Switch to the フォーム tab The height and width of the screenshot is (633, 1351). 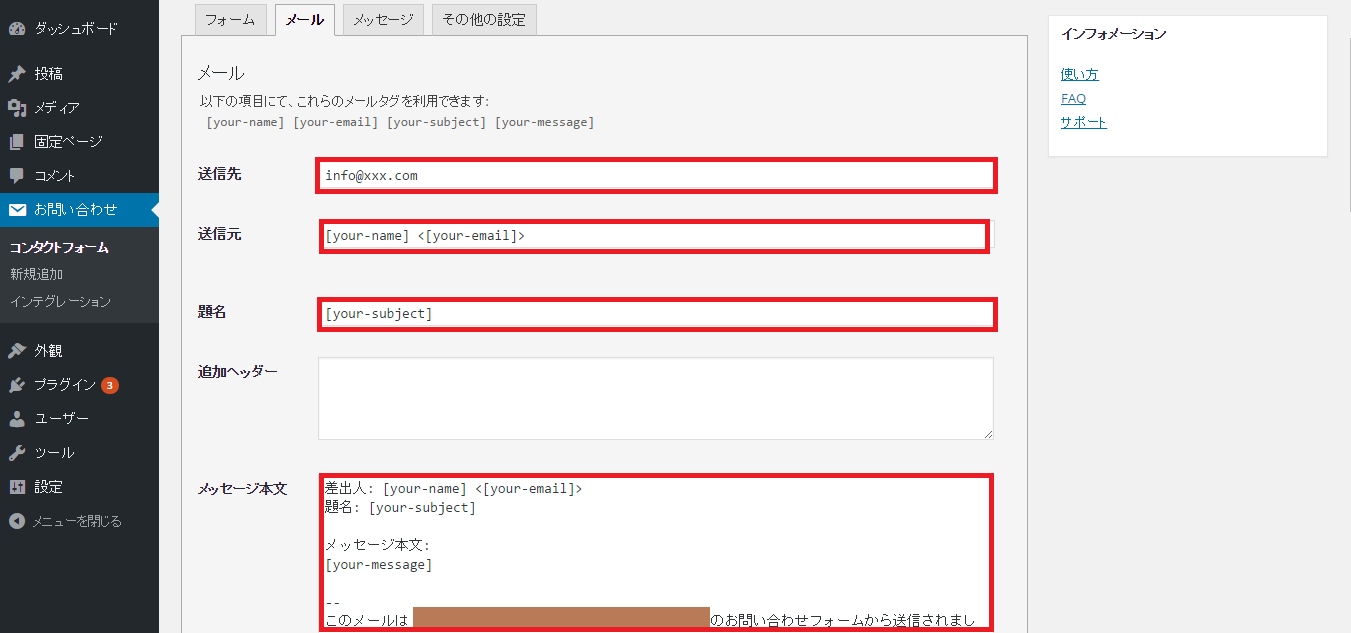(230, 19)
